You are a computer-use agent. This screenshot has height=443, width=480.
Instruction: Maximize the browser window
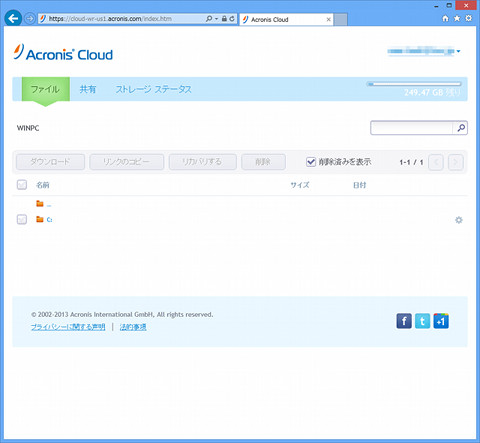click(449, 5)
